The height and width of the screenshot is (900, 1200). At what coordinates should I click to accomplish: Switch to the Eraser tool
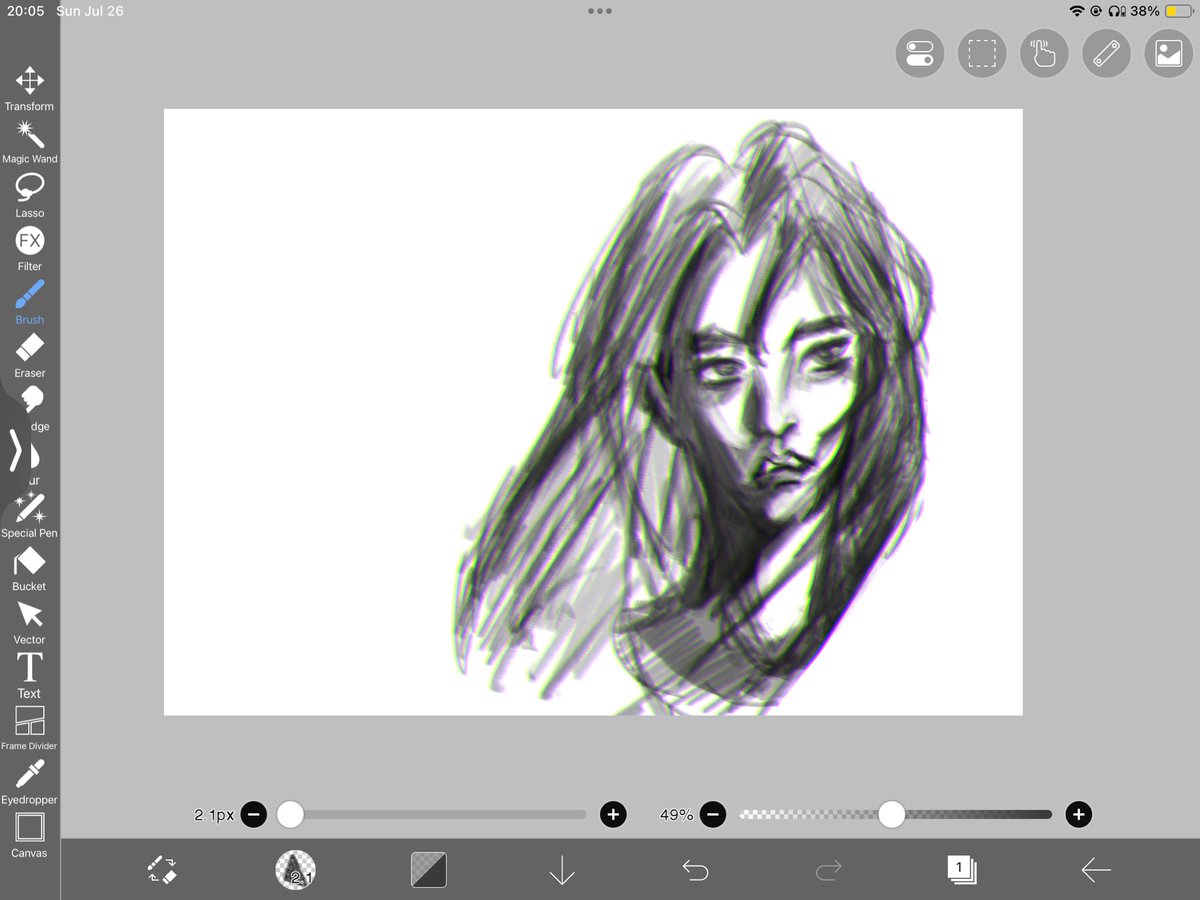29,356
